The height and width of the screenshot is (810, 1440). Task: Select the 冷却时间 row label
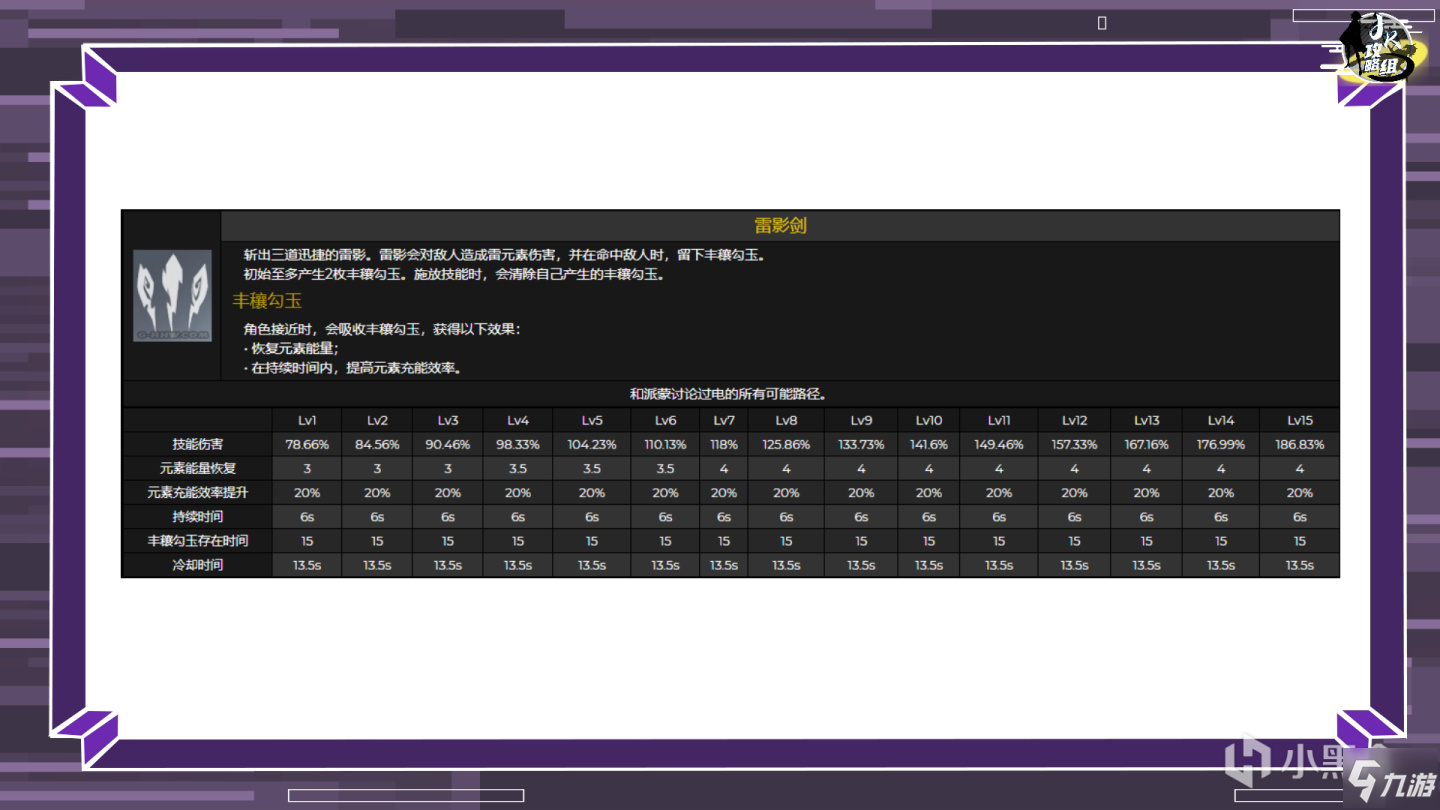(x=197, y=565)
